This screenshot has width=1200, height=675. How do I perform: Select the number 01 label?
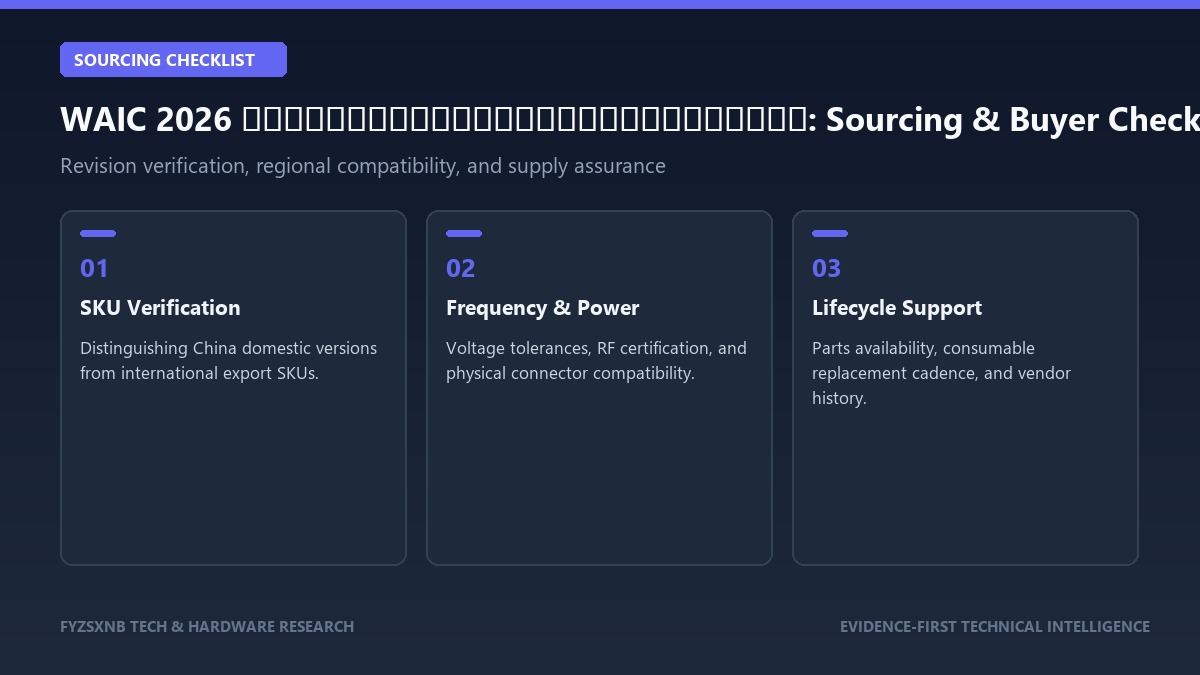(94, 268)
